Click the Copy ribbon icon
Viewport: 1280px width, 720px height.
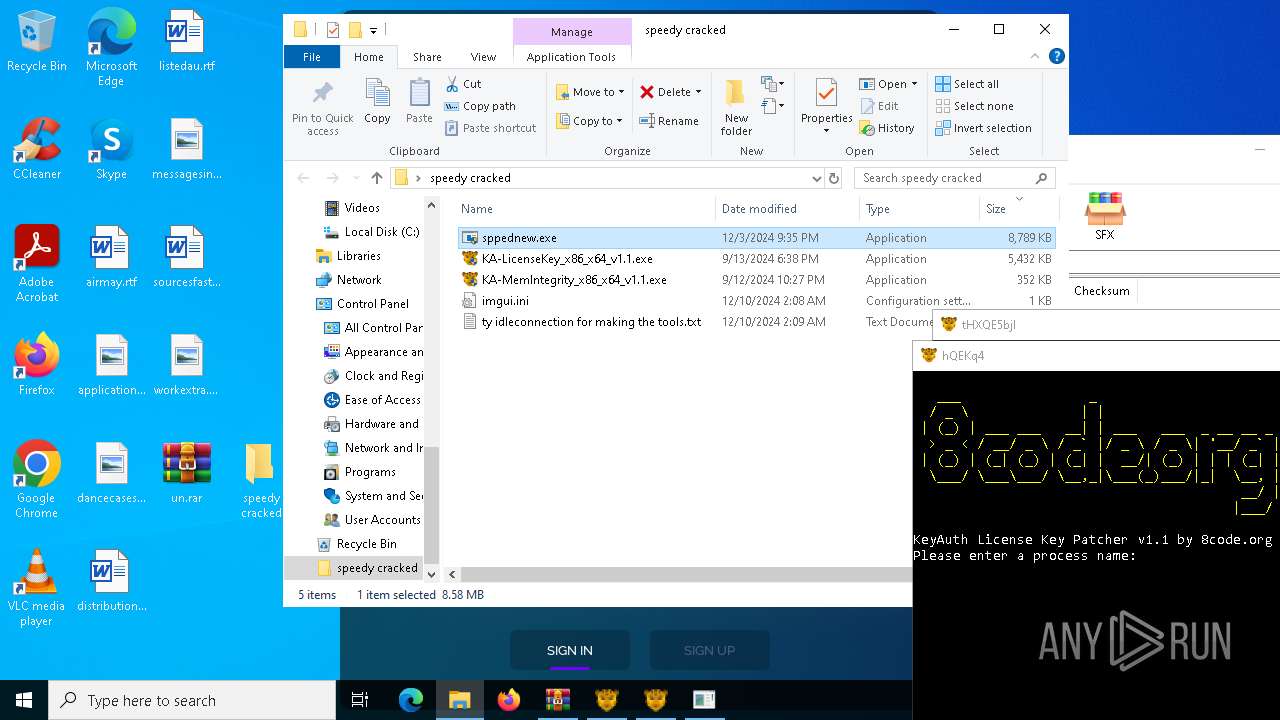377,103
